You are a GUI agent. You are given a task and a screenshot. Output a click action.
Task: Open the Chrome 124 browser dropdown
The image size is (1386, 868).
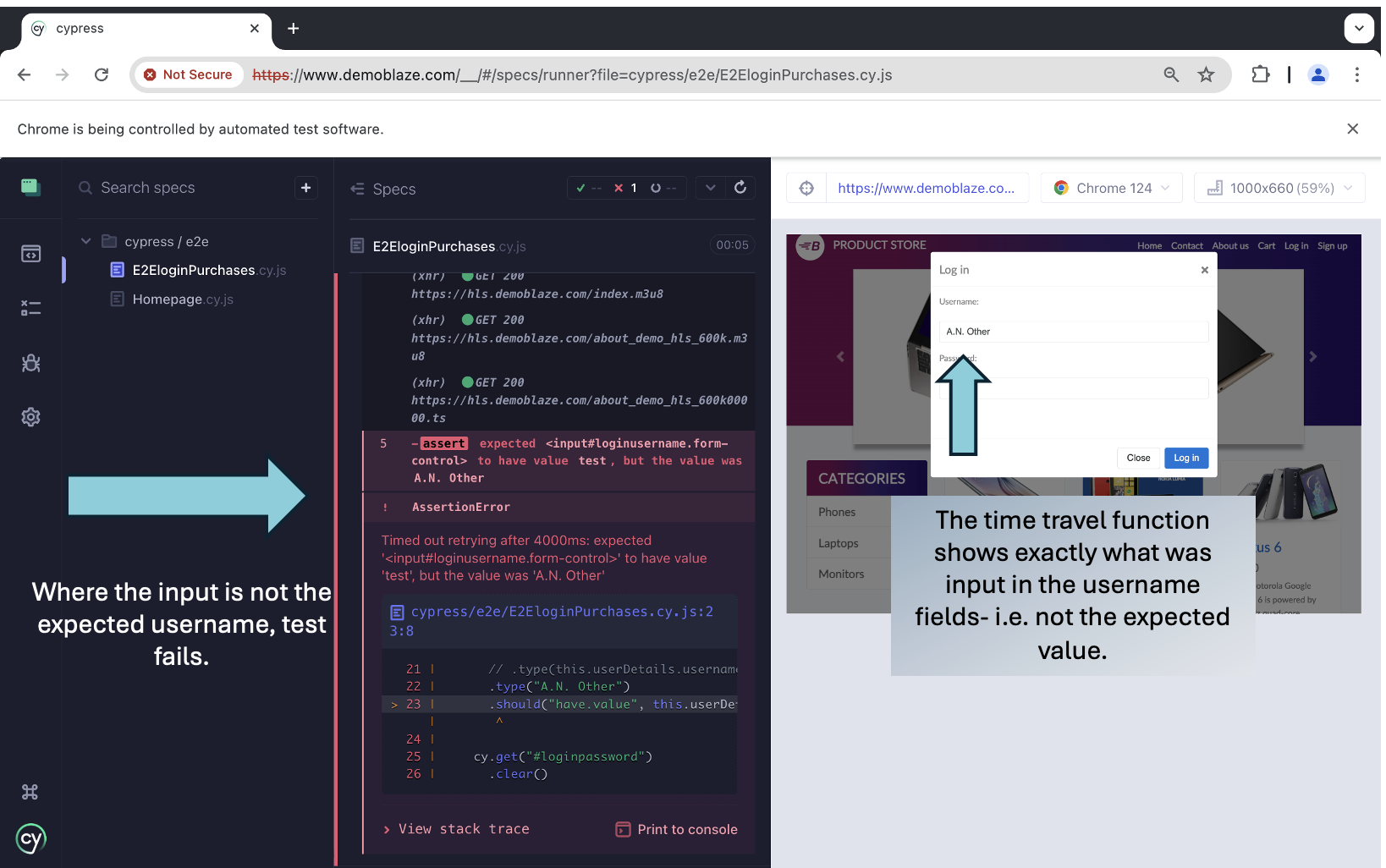tap(1111, 187)
